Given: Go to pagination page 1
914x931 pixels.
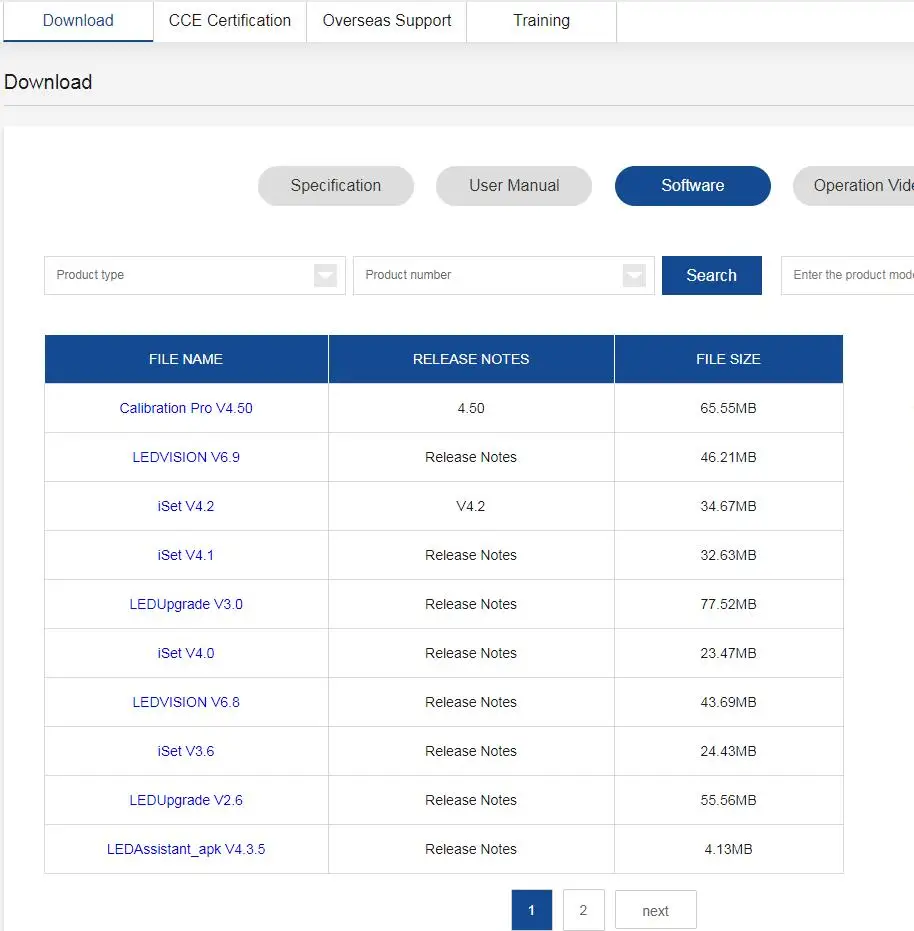Looking at the screenshot, I should coord(532,910).
